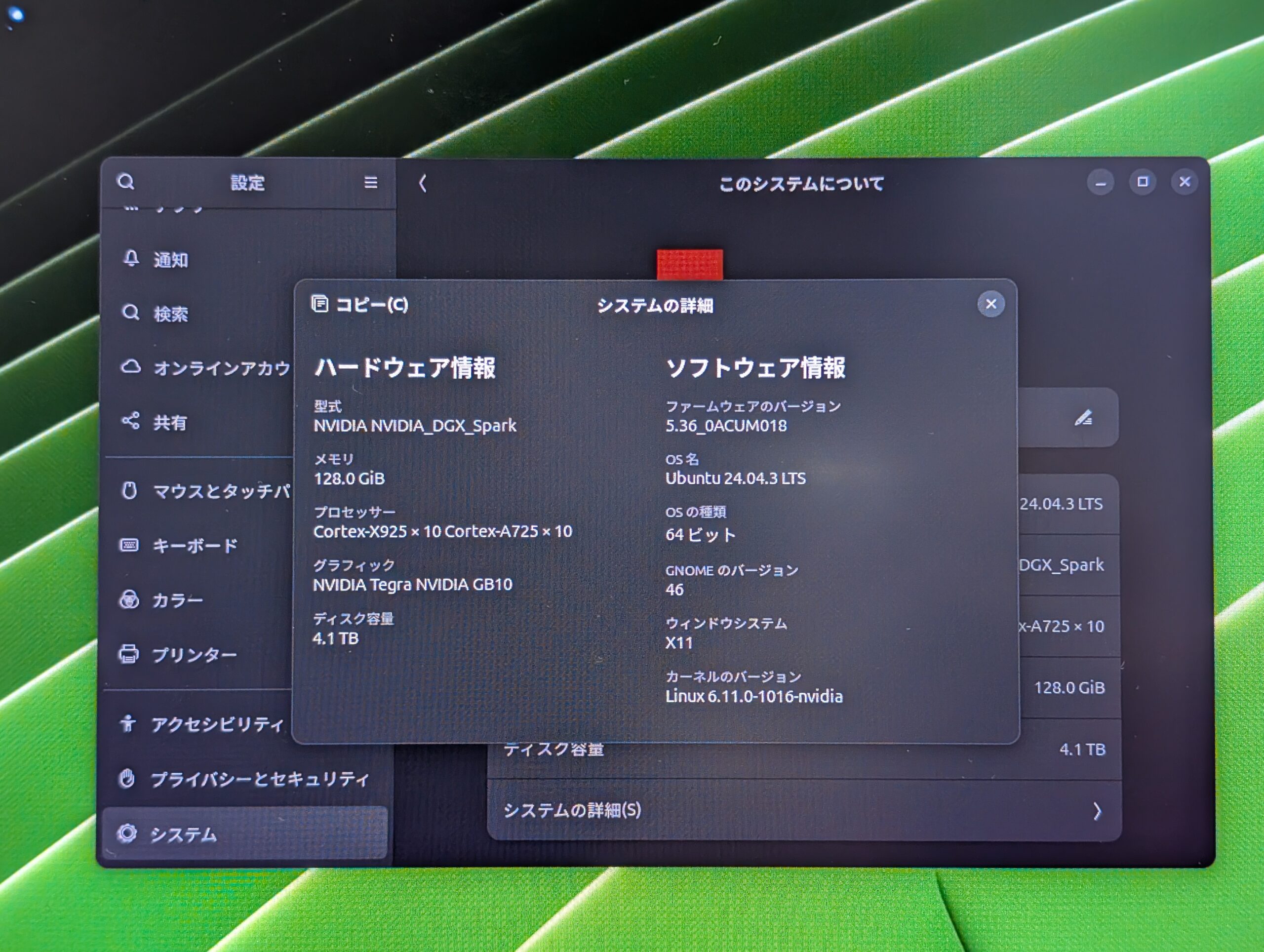Click the printer icon beside プリンター
Screen dimensions: 1264x952
coord(128,654)
